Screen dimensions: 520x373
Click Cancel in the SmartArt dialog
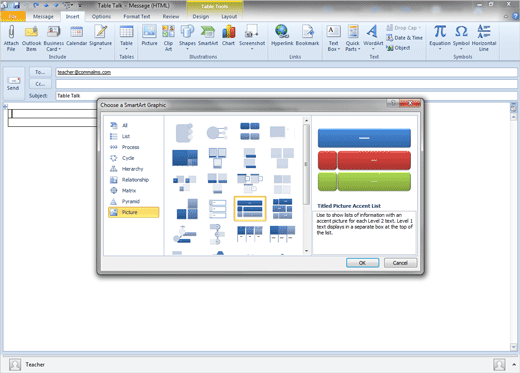point(400,263)
